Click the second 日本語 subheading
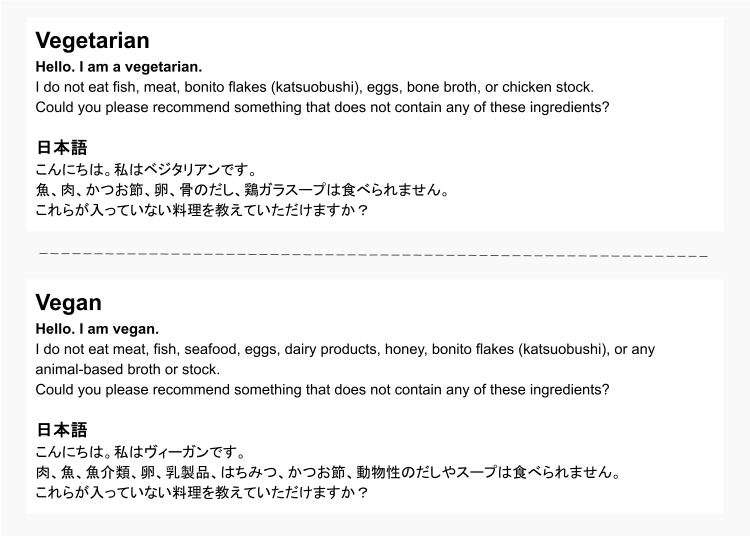 (x=62, y=430)
